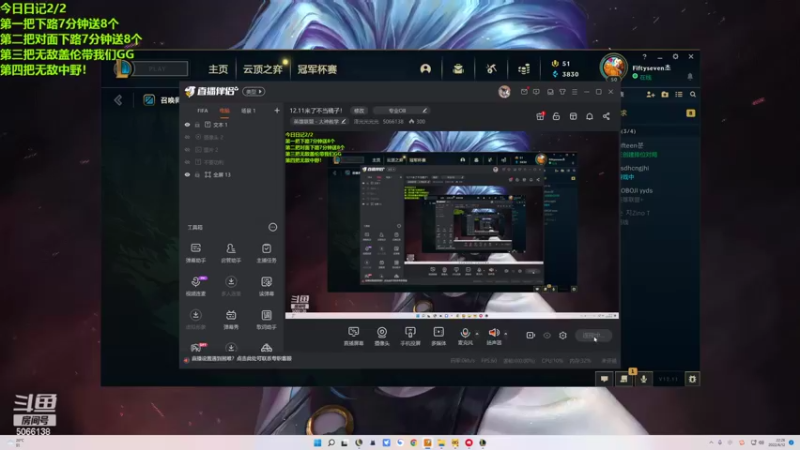The image size is (800, 450).
Task: Toggle preview eye icon in bottom control bar
Action: 547,335
